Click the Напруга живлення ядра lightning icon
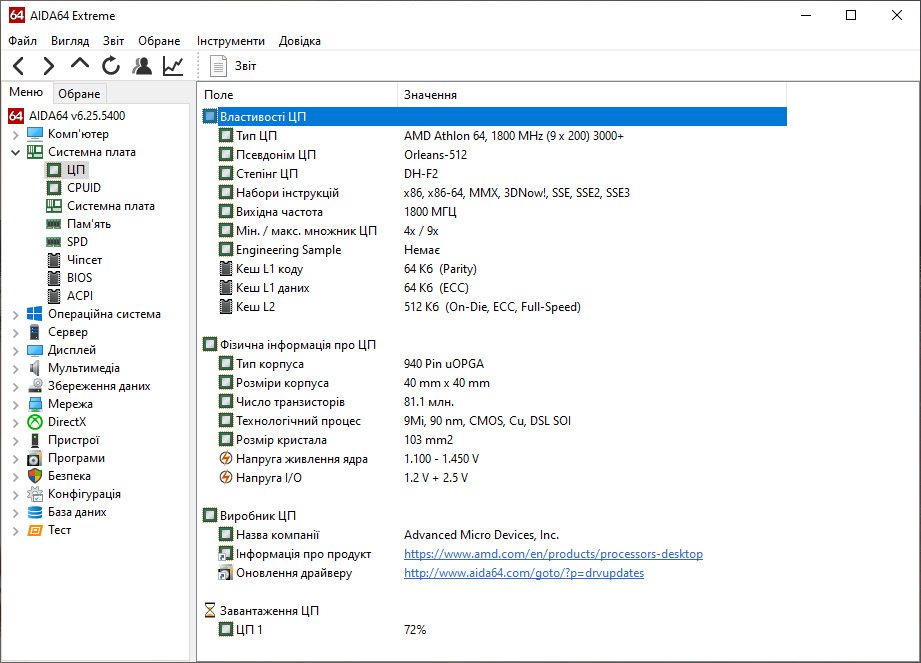This screenshot has height=663, width=921. coord(226,458)
